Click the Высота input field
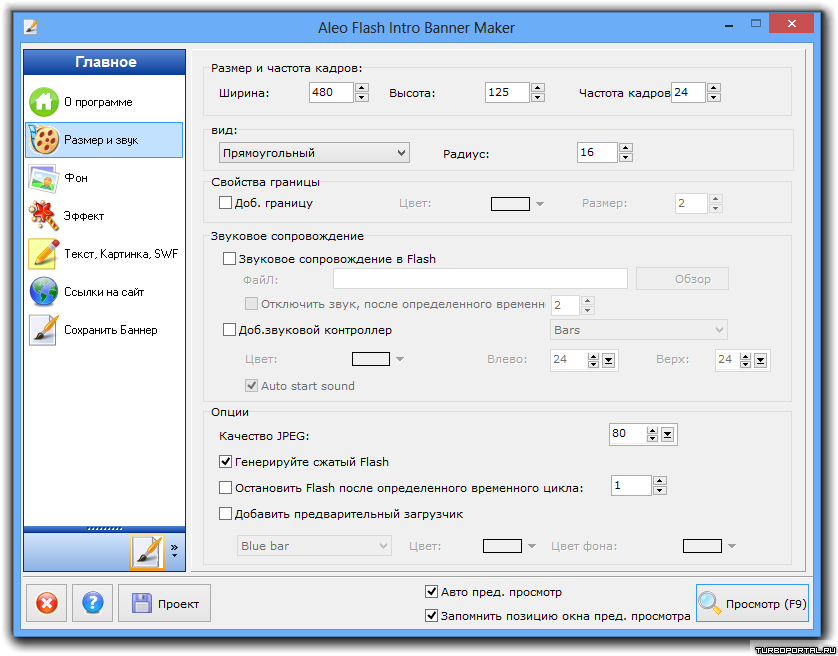The height and width of the screenshot is (656, 838). (507, 92)
